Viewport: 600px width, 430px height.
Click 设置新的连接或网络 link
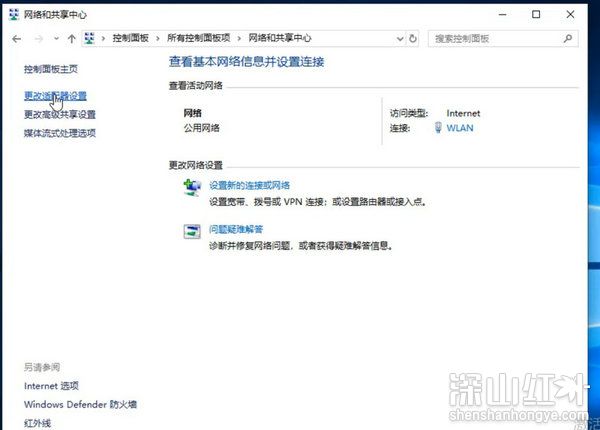249,186
